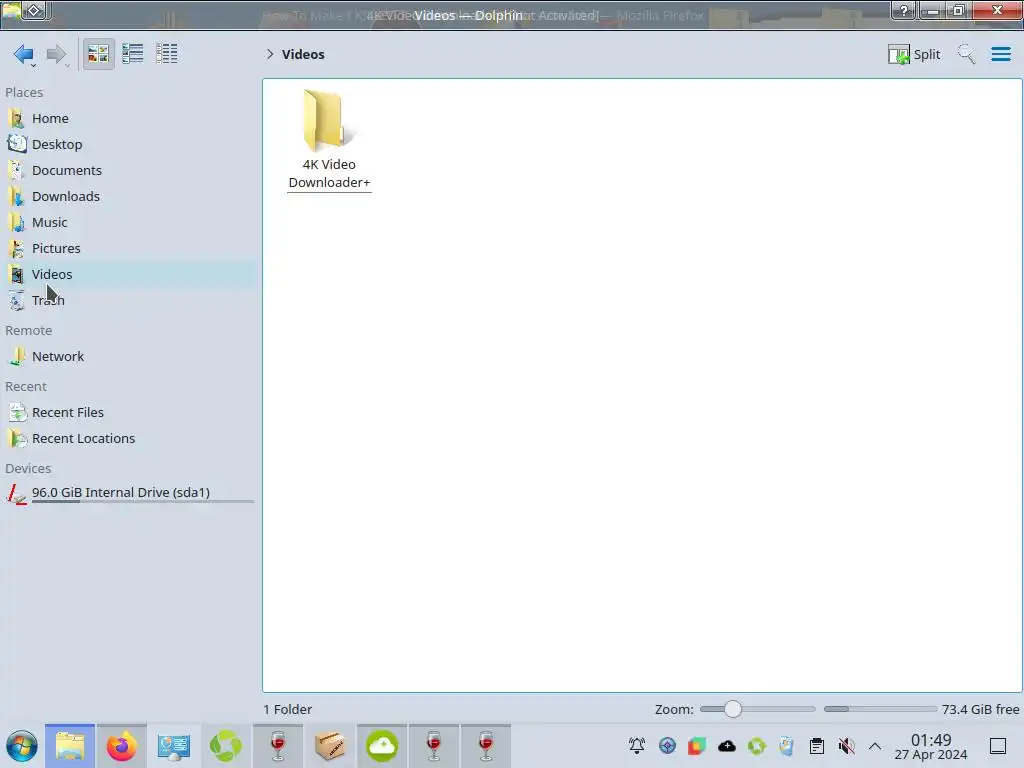Open the black cloud tray icon
This screenshot has width=1024, height=768.
[x=727, y=746]
